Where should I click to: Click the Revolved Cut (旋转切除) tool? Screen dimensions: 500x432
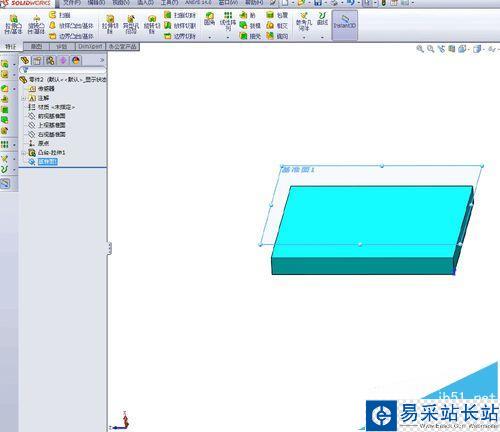click(152, 24)
